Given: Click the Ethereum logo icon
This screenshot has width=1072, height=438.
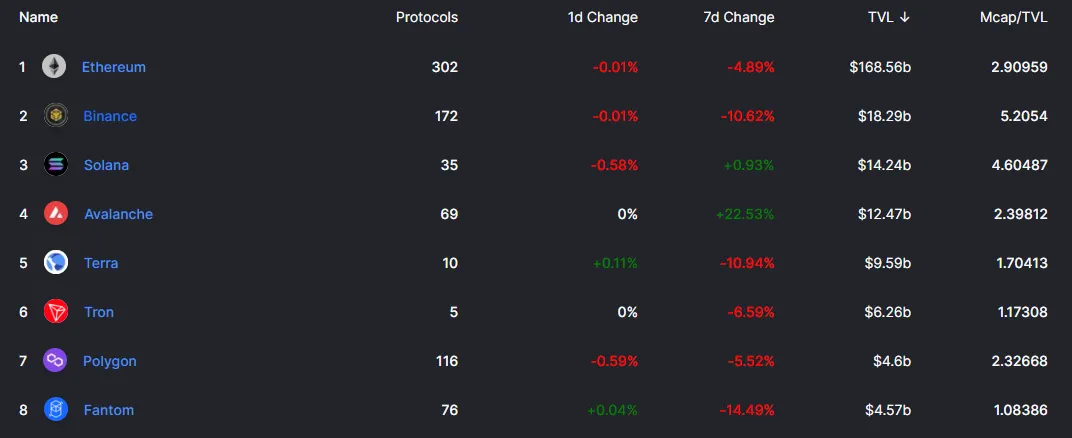Looking at the screenshot, I should point(54,67).
